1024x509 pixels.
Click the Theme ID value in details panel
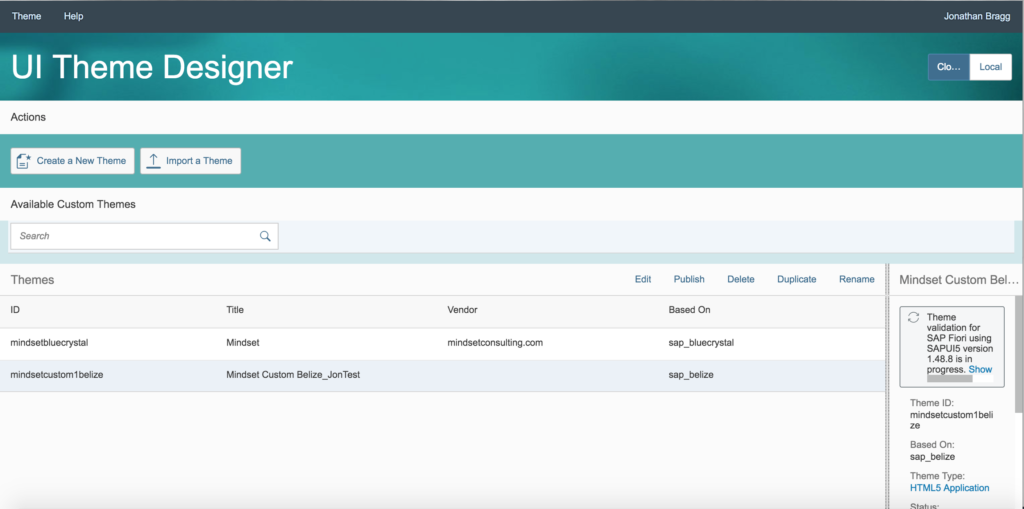[952, 419]
